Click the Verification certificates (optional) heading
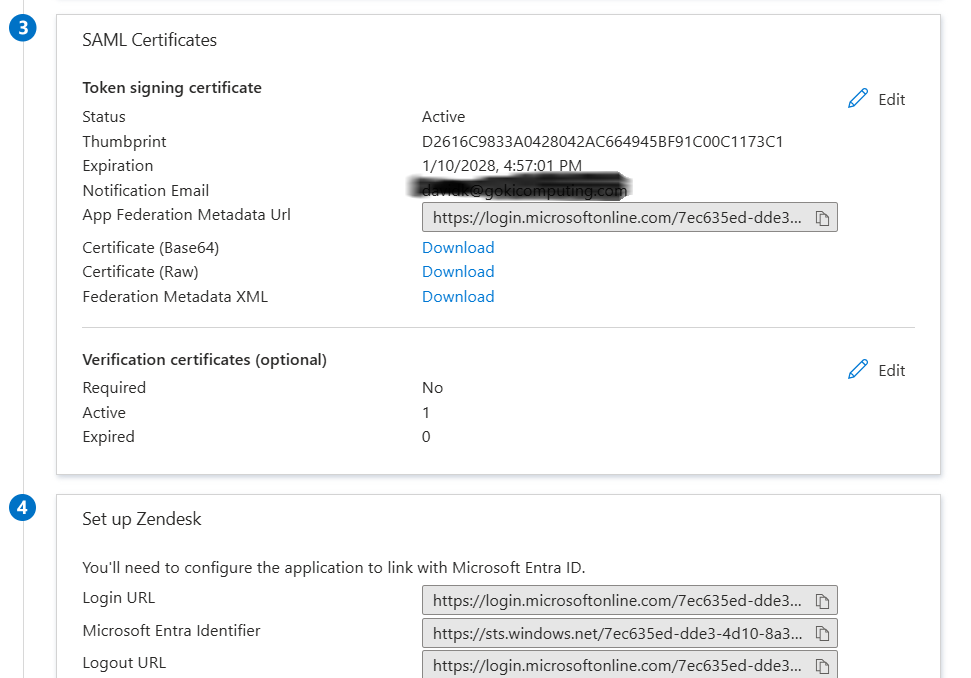Viewport: 971px width, 678px height. 204,360
